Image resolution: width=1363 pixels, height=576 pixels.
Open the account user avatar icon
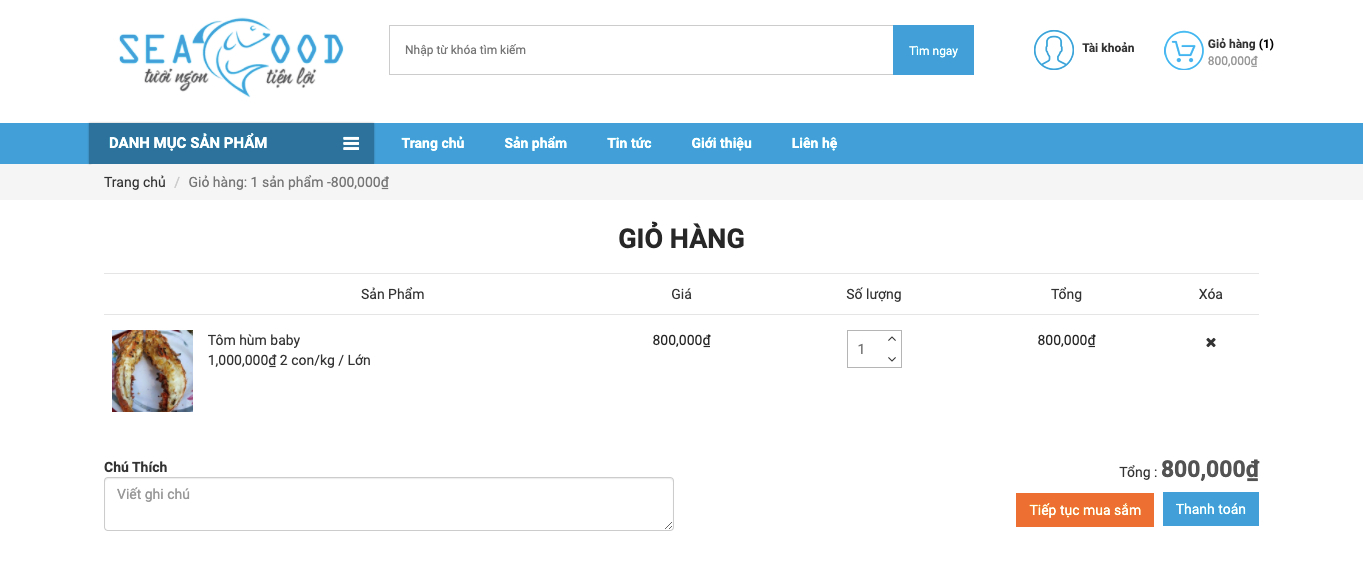pyautogui.click(x=1053, y=50)
